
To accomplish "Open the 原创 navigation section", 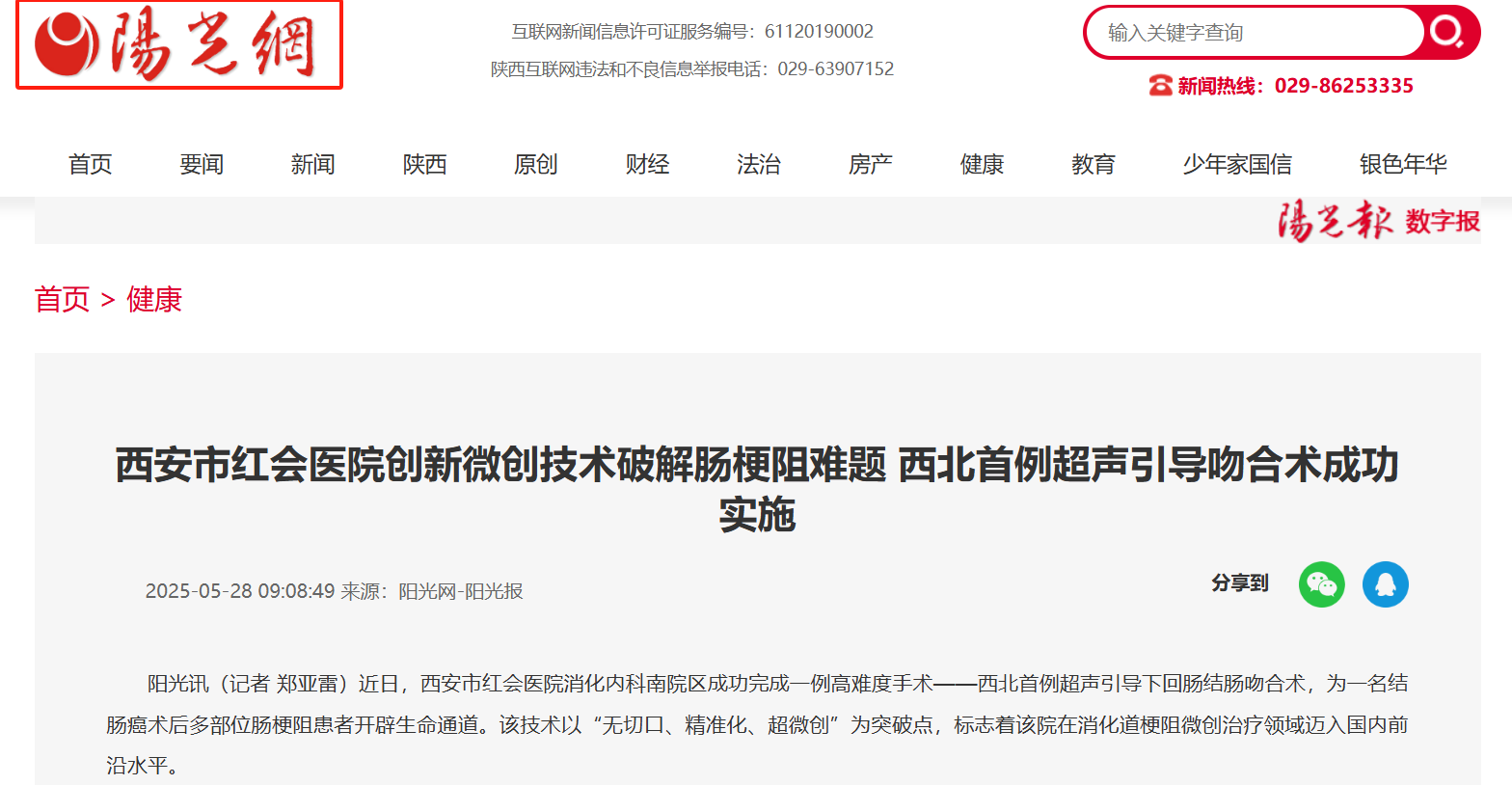I will pos(536,165).
